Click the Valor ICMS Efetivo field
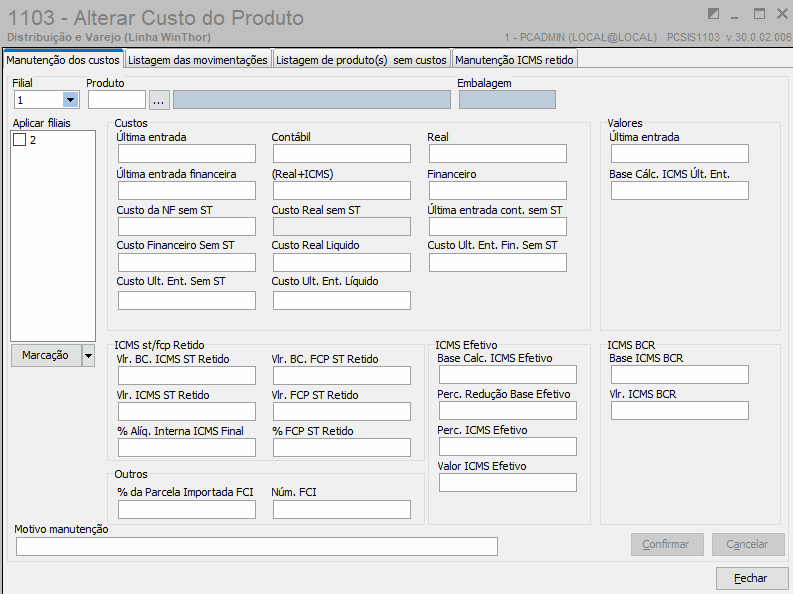Viewport: 793px width, 594px height. (508, 482)
